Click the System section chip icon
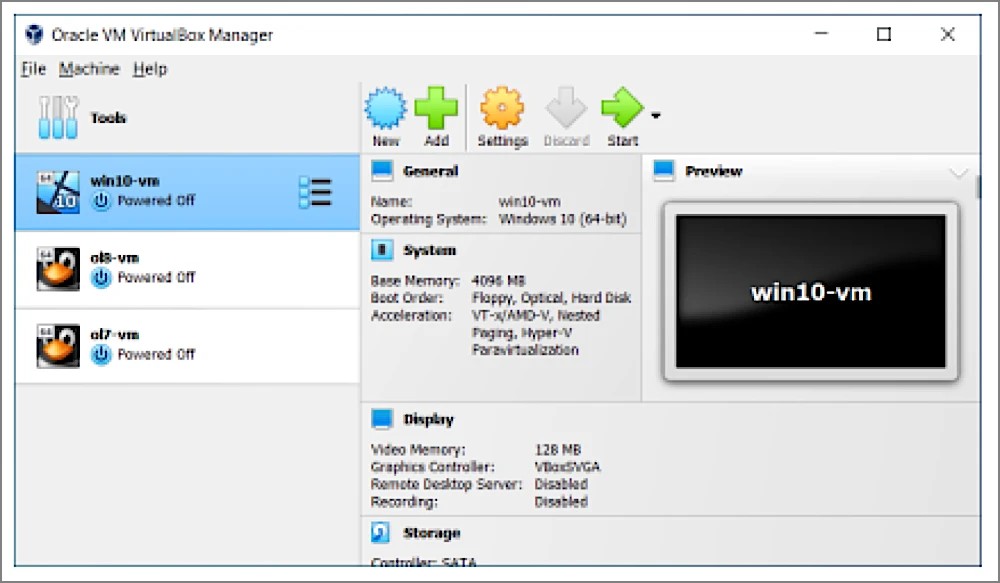 coord(382,250)
